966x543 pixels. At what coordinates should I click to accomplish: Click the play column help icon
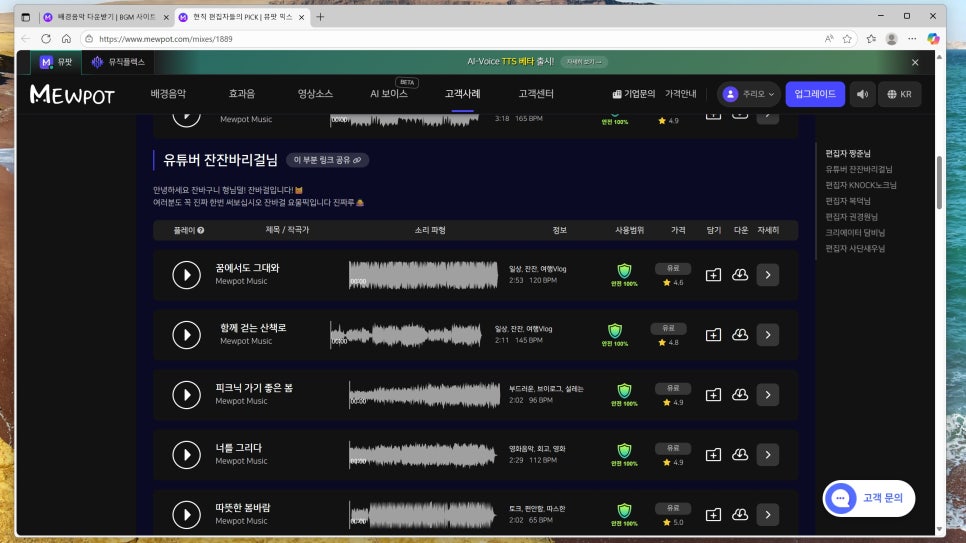pos(201,231)
